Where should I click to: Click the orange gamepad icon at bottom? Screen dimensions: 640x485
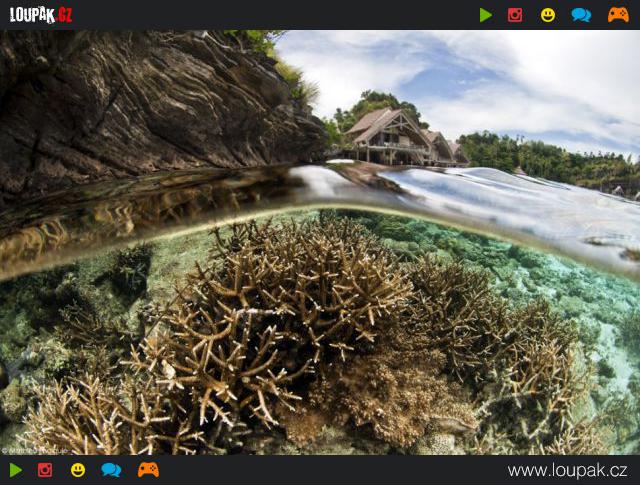(x=148, y=470)
